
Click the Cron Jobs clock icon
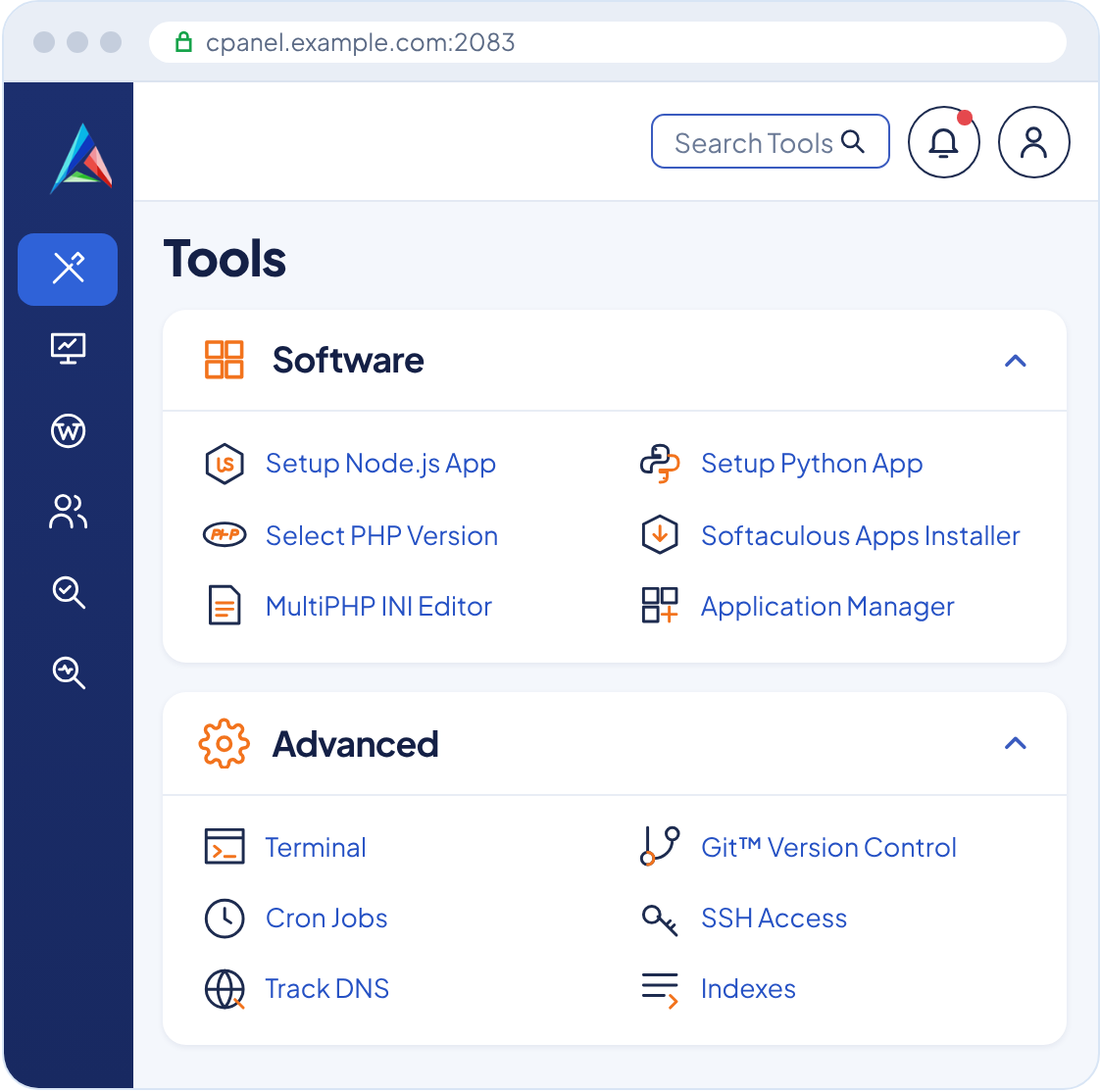(x=225, y=918)
